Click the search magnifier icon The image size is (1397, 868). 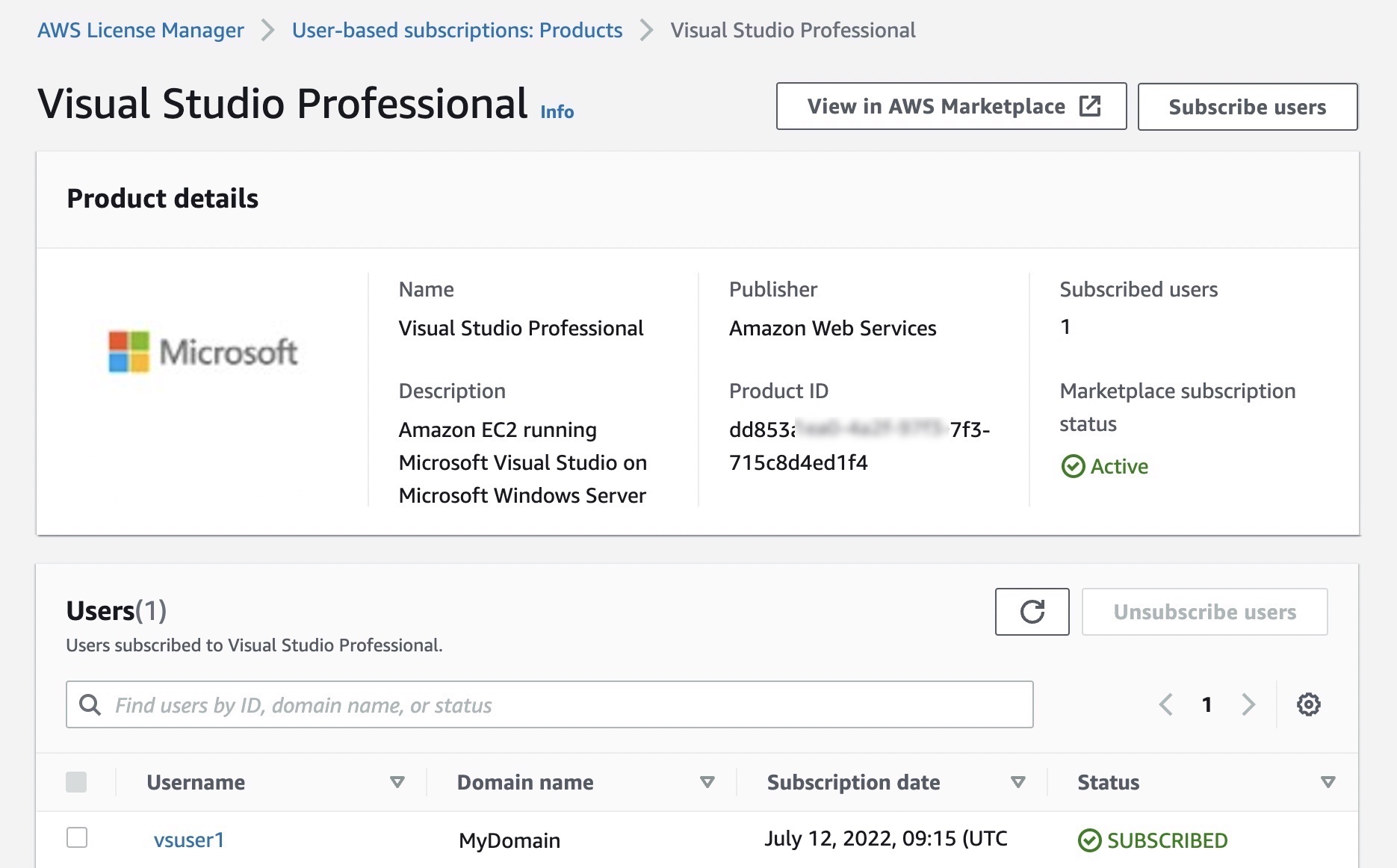90,704
